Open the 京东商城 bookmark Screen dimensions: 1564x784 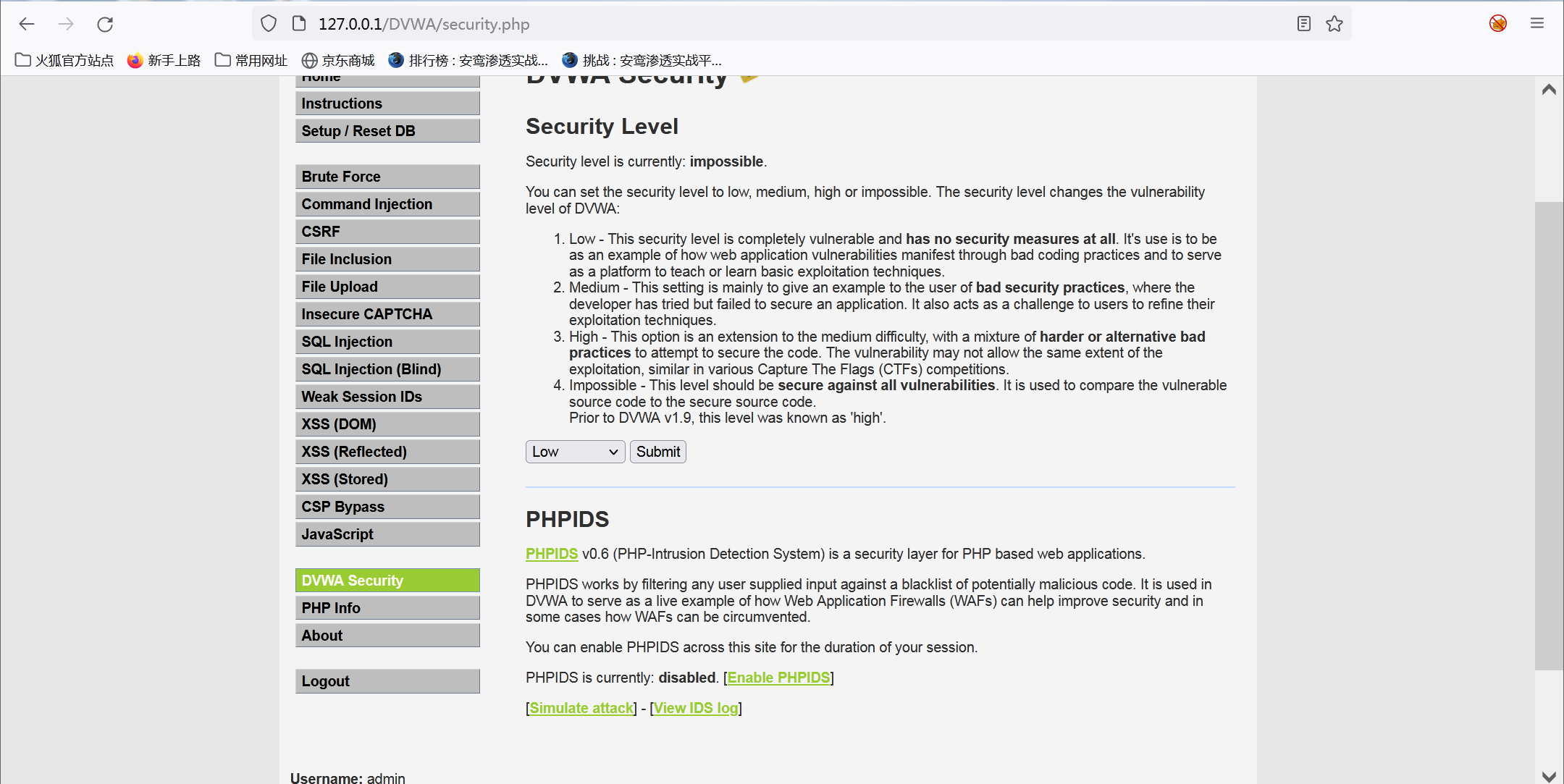339,60
